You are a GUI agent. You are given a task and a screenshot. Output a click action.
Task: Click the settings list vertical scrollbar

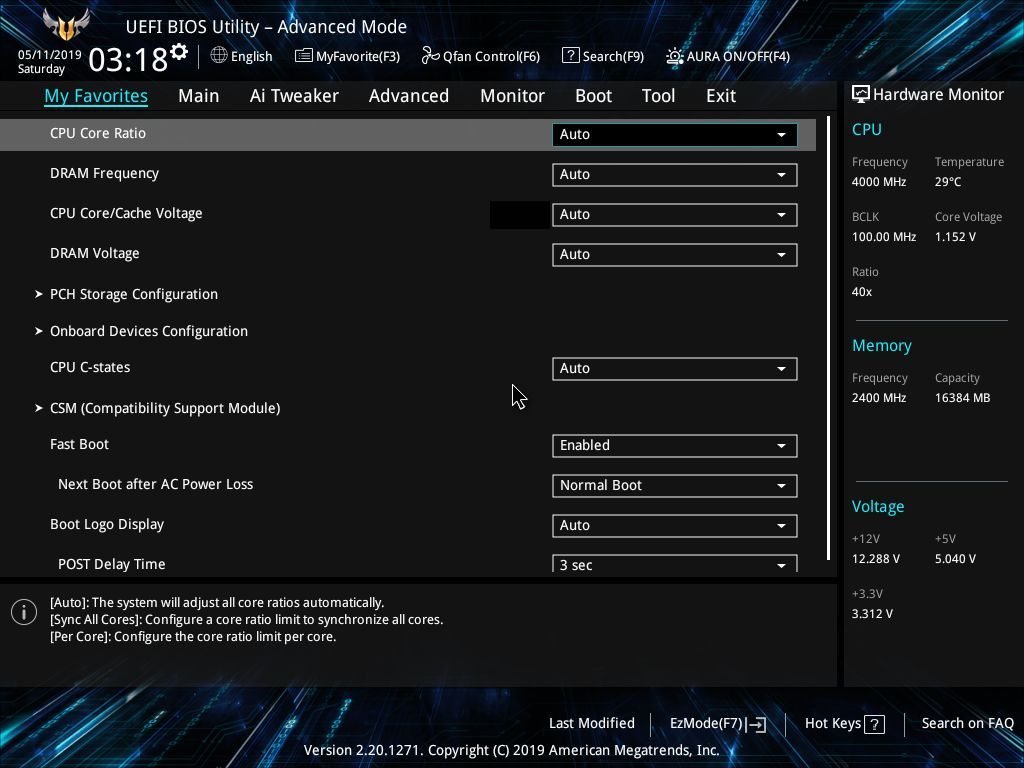(828, 338)
